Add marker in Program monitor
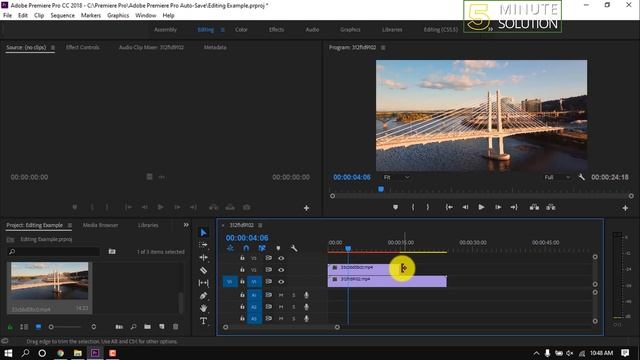Screen dimensions: 640x360 coord(395,207)
